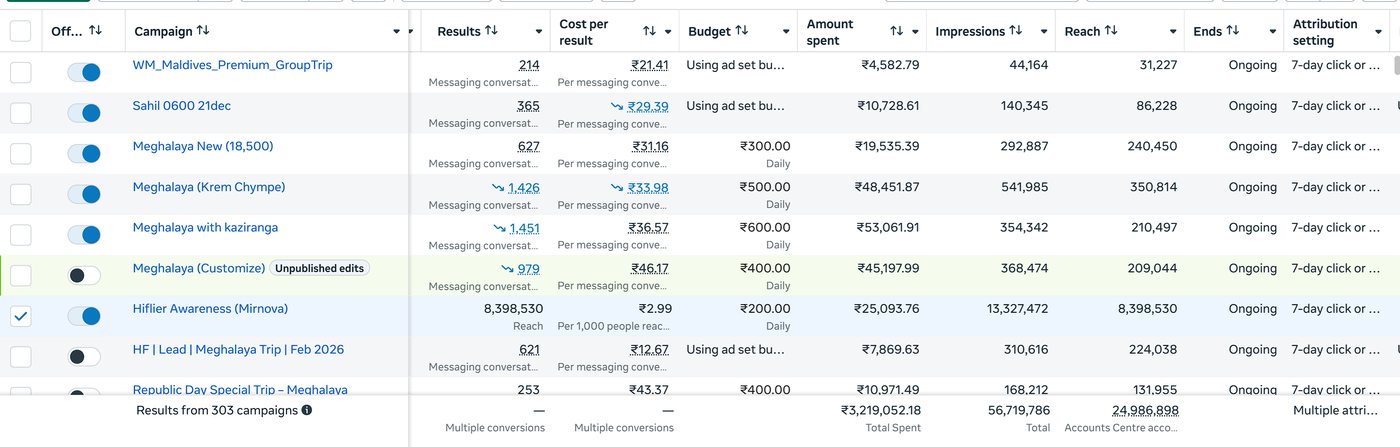Open Amount spent column dropdown
This screenshot has width=1400, height=447.
(x=915, y=32)
